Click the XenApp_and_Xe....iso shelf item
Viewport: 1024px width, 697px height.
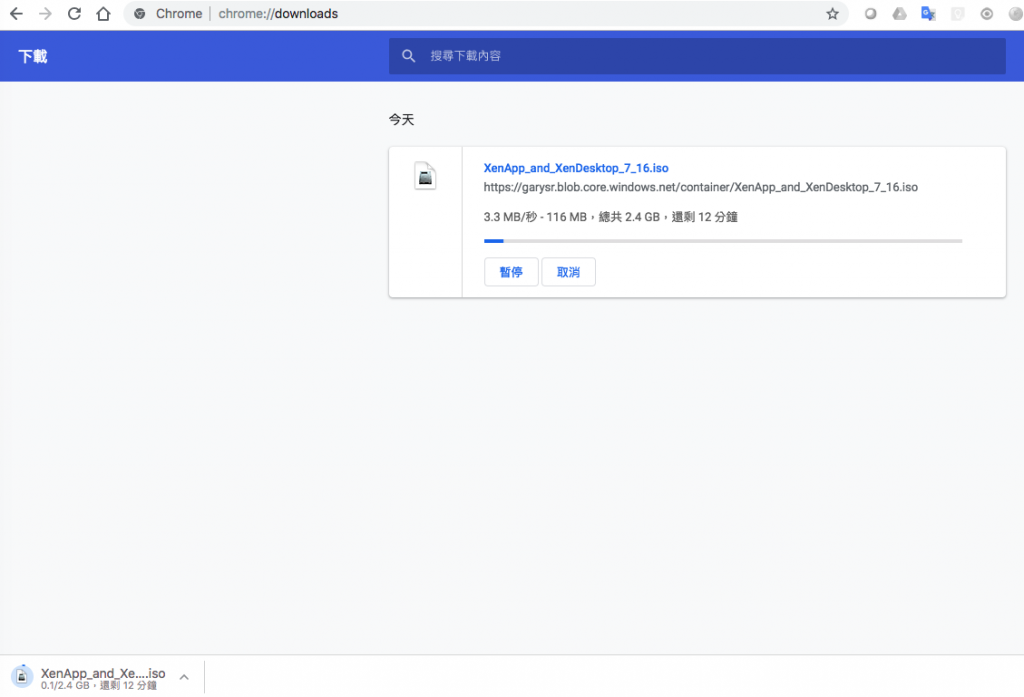pos(103,673)
